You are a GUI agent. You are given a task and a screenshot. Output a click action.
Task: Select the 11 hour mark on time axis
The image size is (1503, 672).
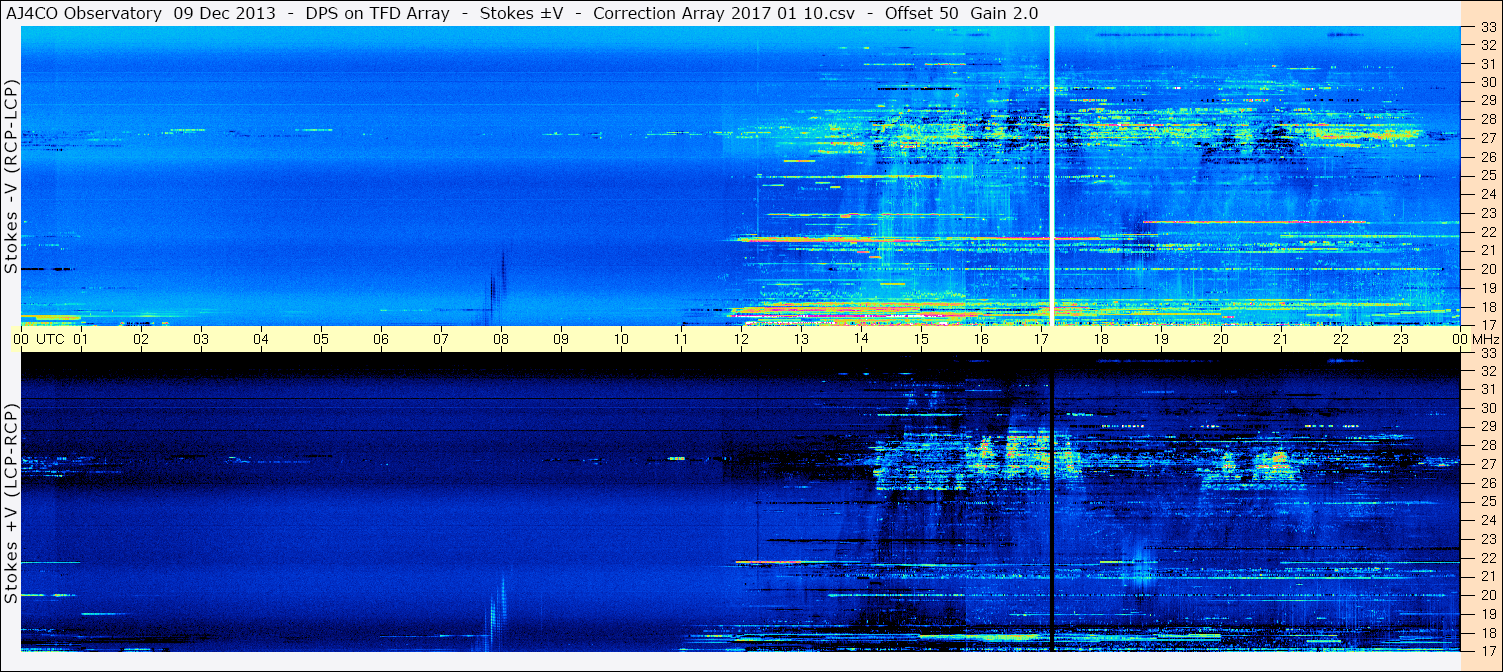point(681,339)
